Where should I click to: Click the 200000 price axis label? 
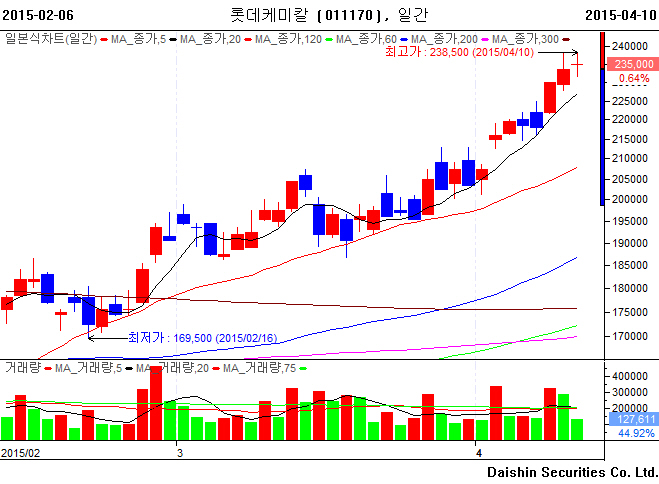(630, 199)
